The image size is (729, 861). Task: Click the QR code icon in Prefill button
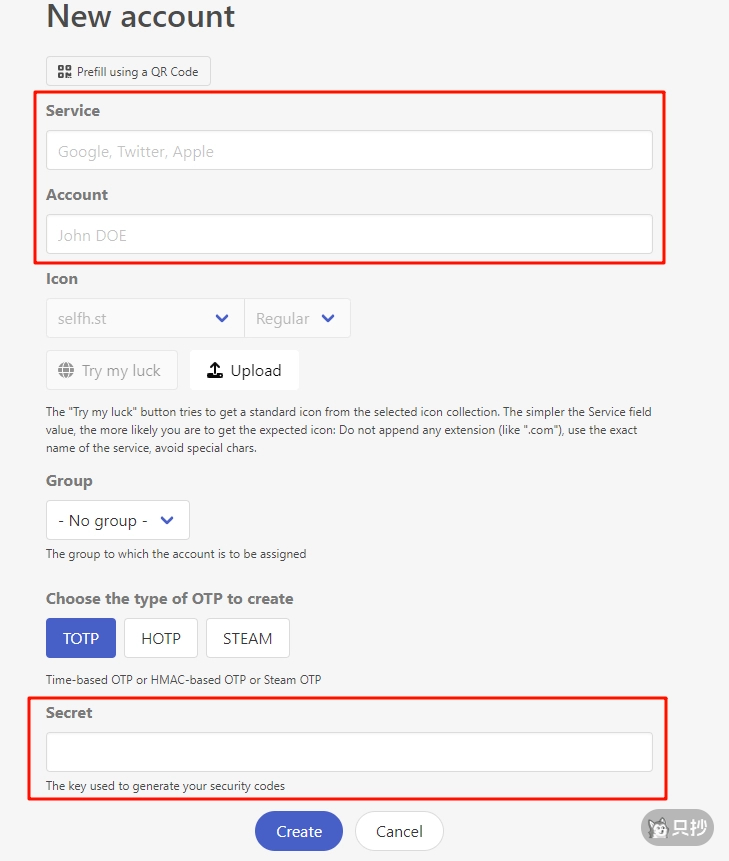point(65,72)
